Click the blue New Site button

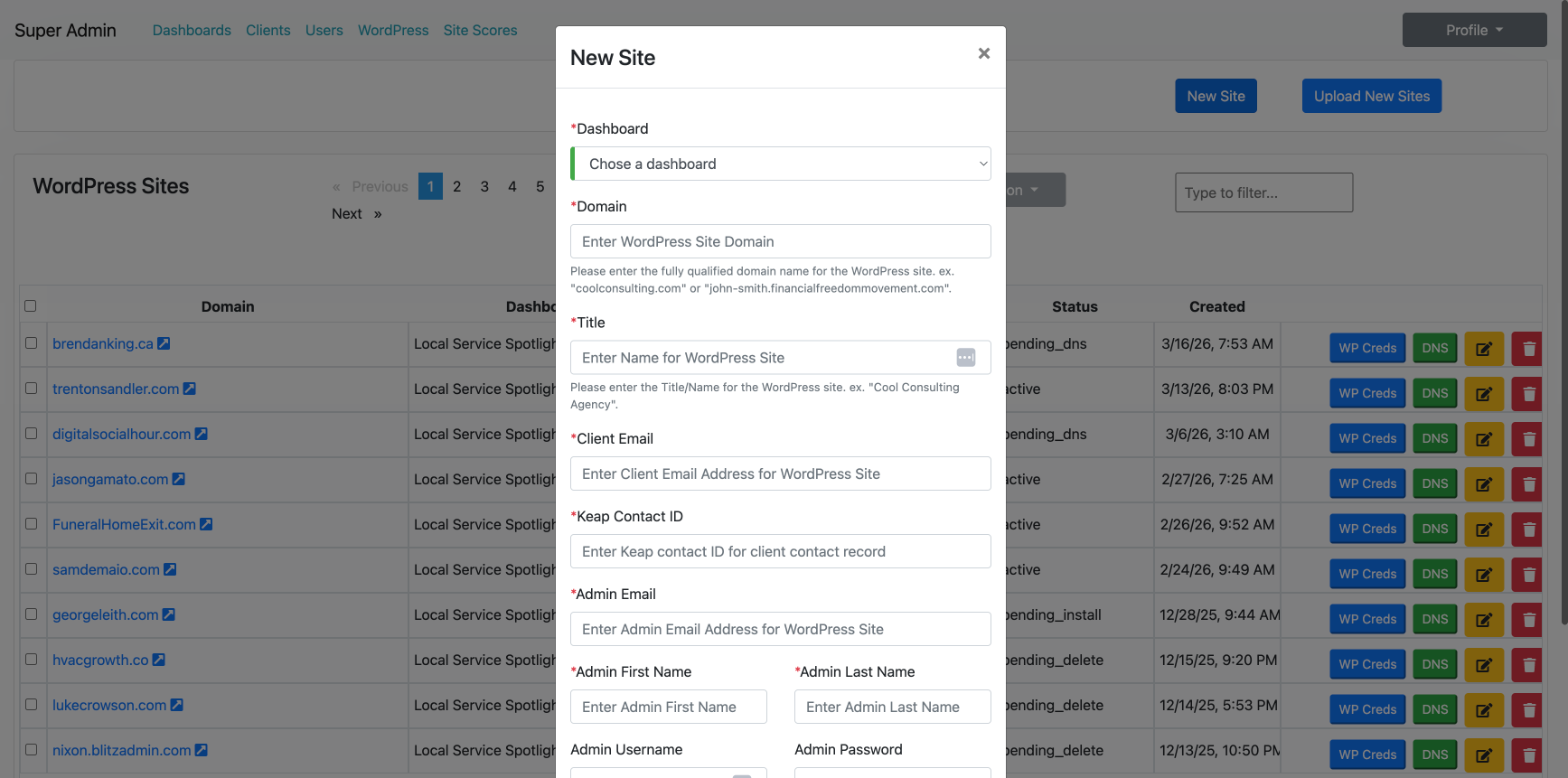click(x=1216, y=96)
